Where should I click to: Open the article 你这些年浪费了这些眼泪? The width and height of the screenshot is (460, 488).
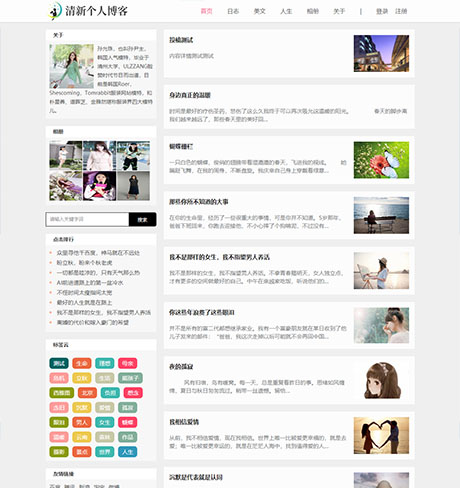pyautogui.click(x=202, y=312)
